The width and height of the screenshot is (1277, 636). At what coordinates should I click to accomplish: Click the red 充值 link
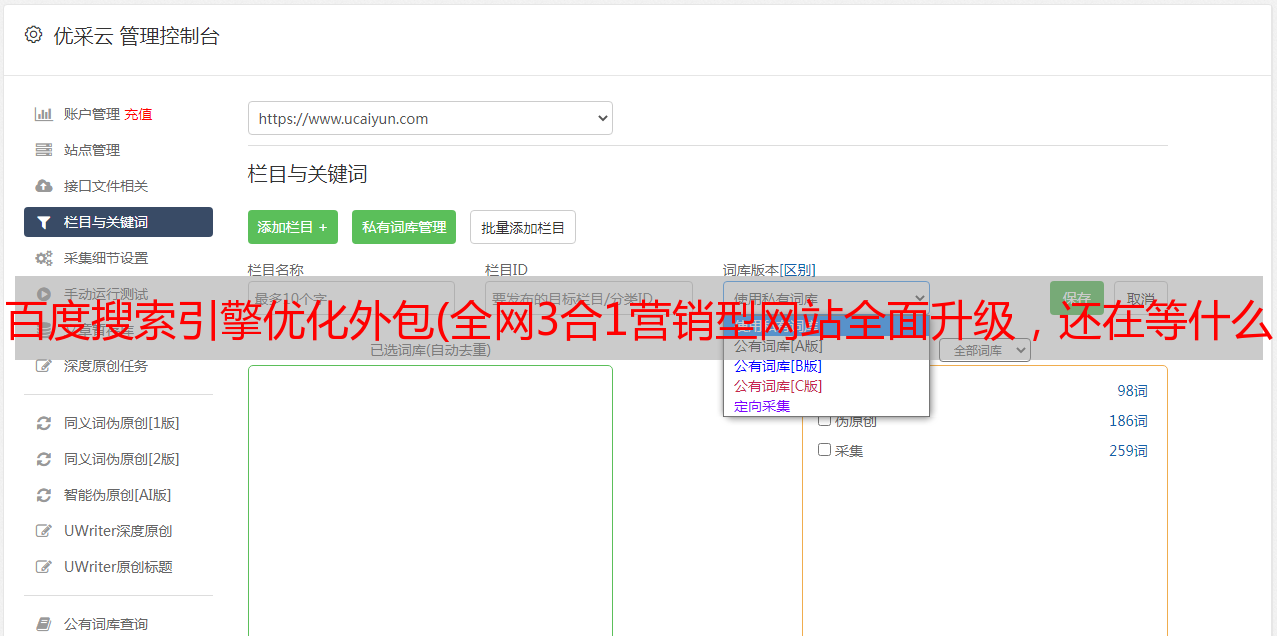coord(138,114)
